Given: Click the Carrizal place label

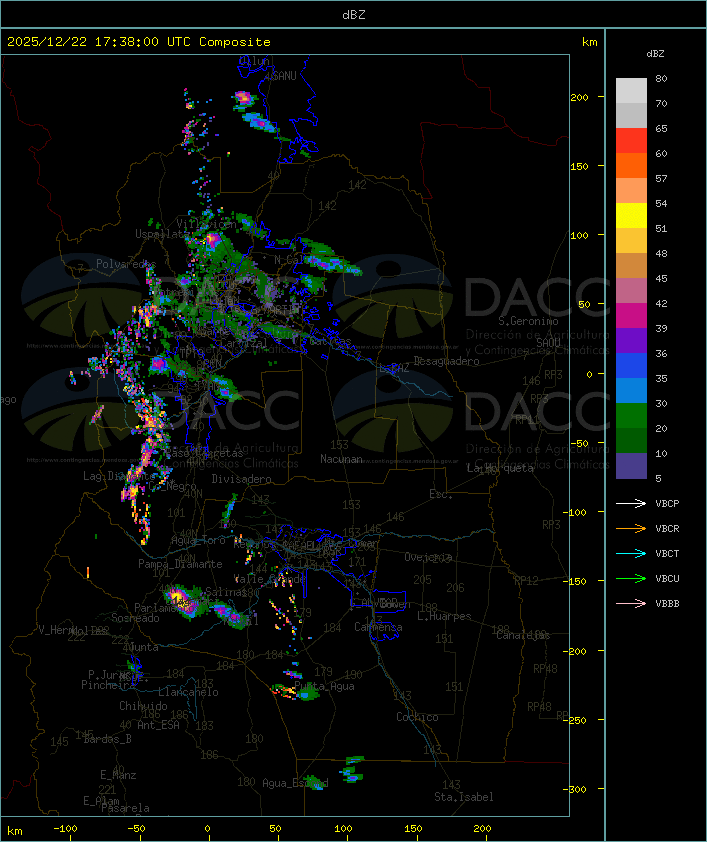Looking at the screenshot, I should tap(244, 343).
